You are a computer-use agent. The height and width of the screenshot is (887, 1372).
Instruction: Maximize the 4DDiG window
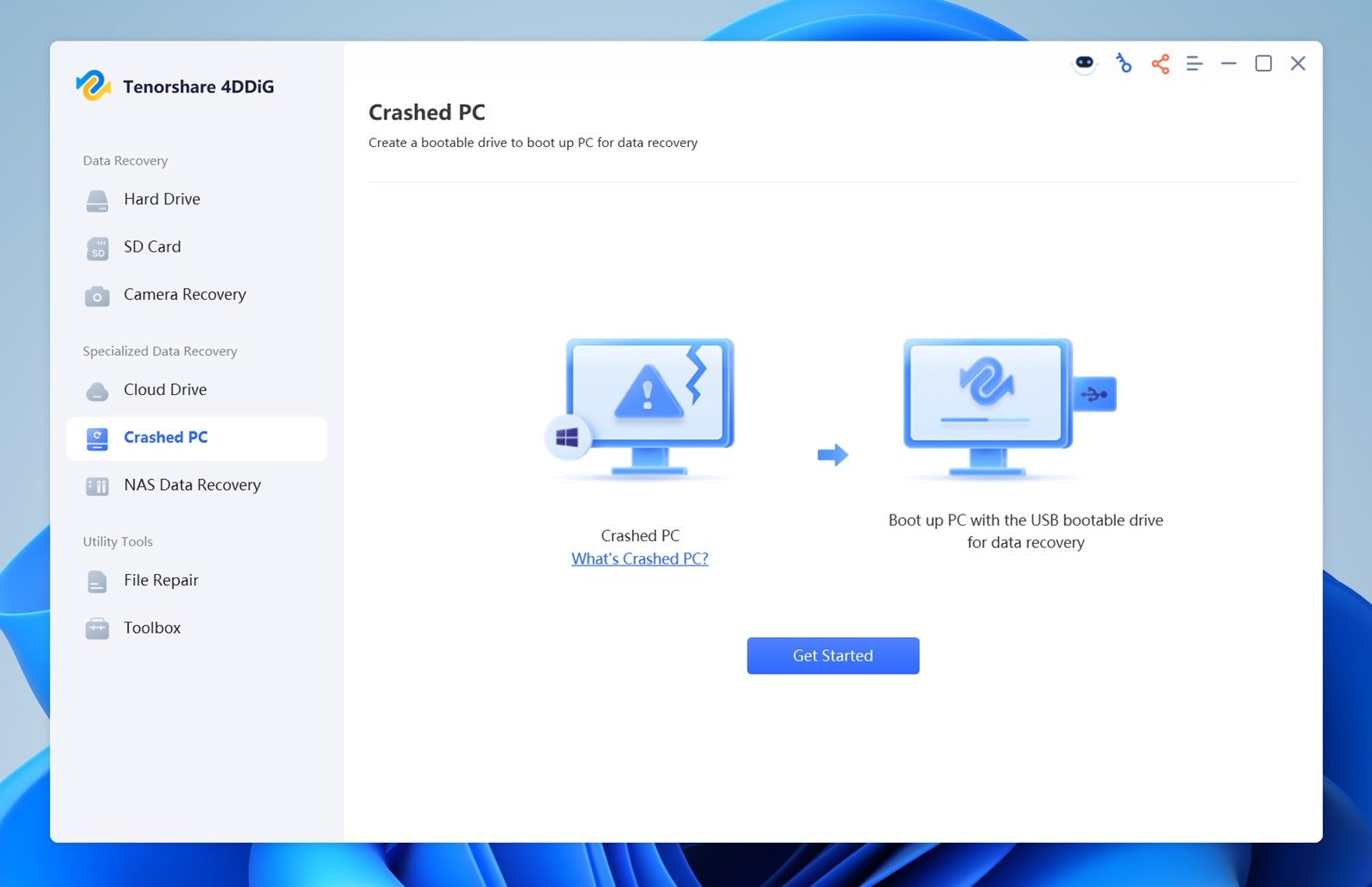pyautogui.click(x=1263, y=63)
